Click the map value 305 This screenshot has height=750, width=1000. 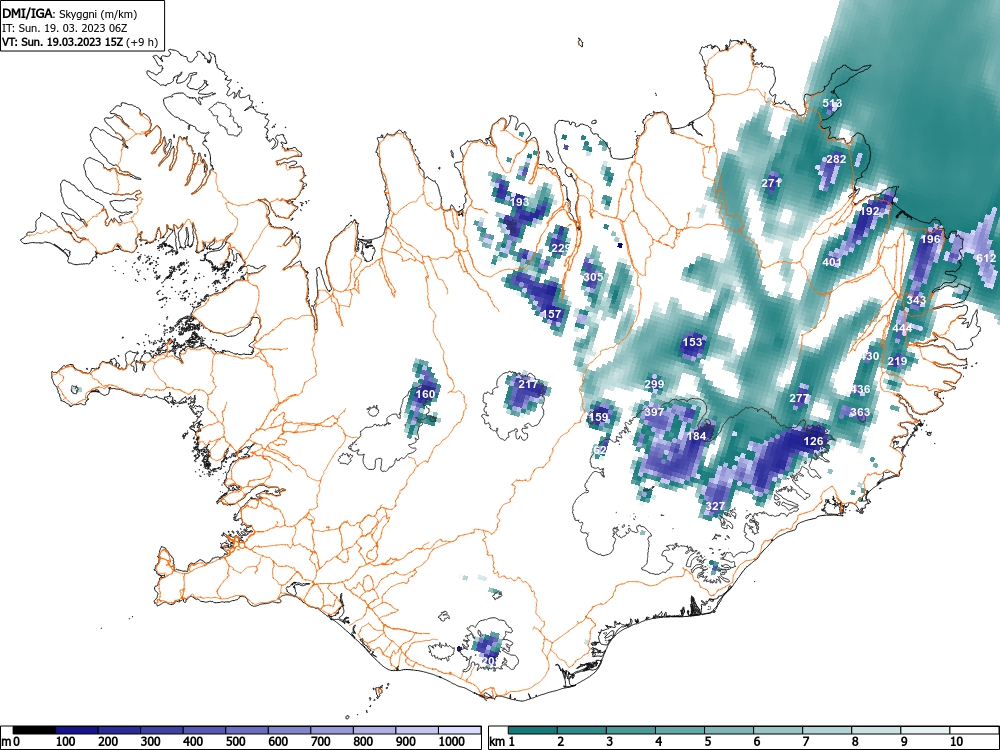click(593, 277)
